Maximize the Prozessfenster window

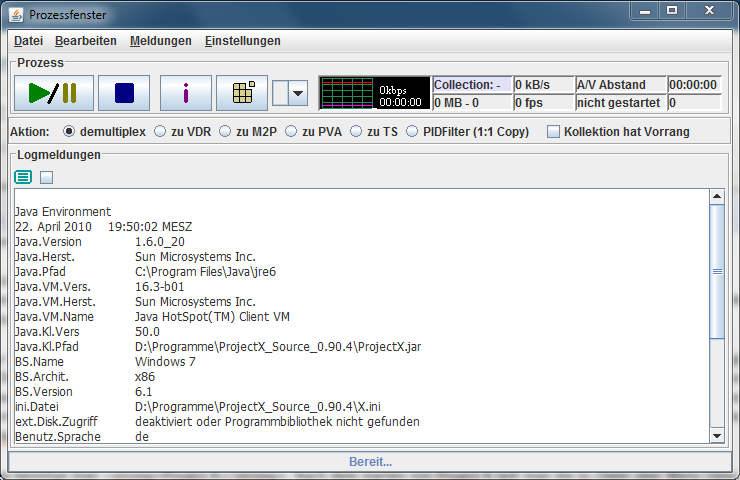pyautogui.click(x=672, y=11)
